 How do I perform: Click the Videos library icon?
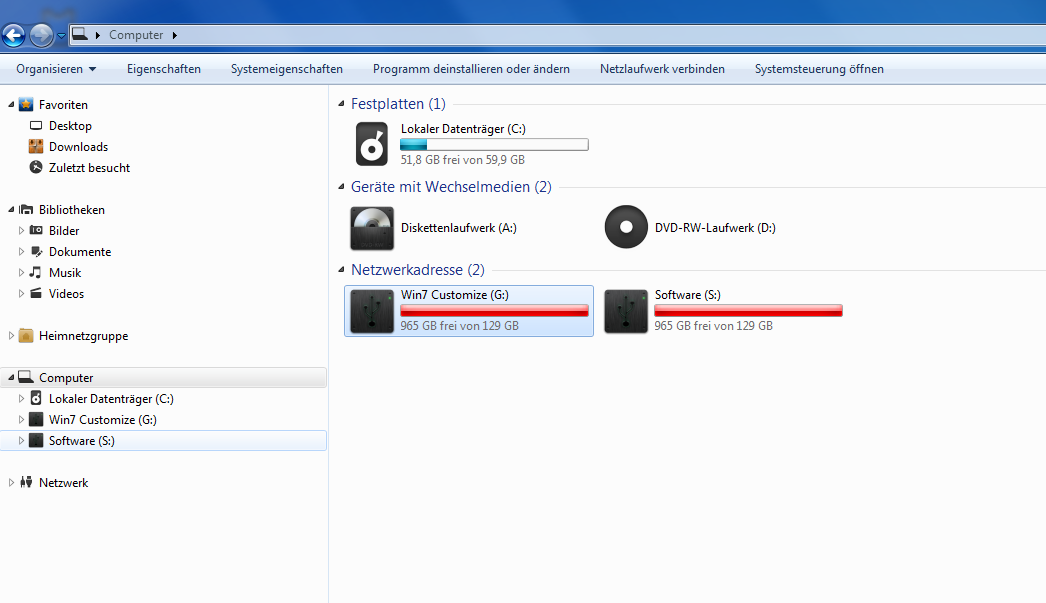36,293
